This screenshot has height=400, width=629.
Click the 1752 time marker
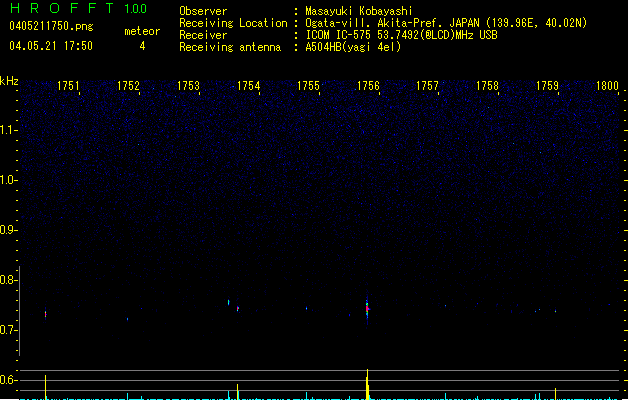click(x=128, y=86)
